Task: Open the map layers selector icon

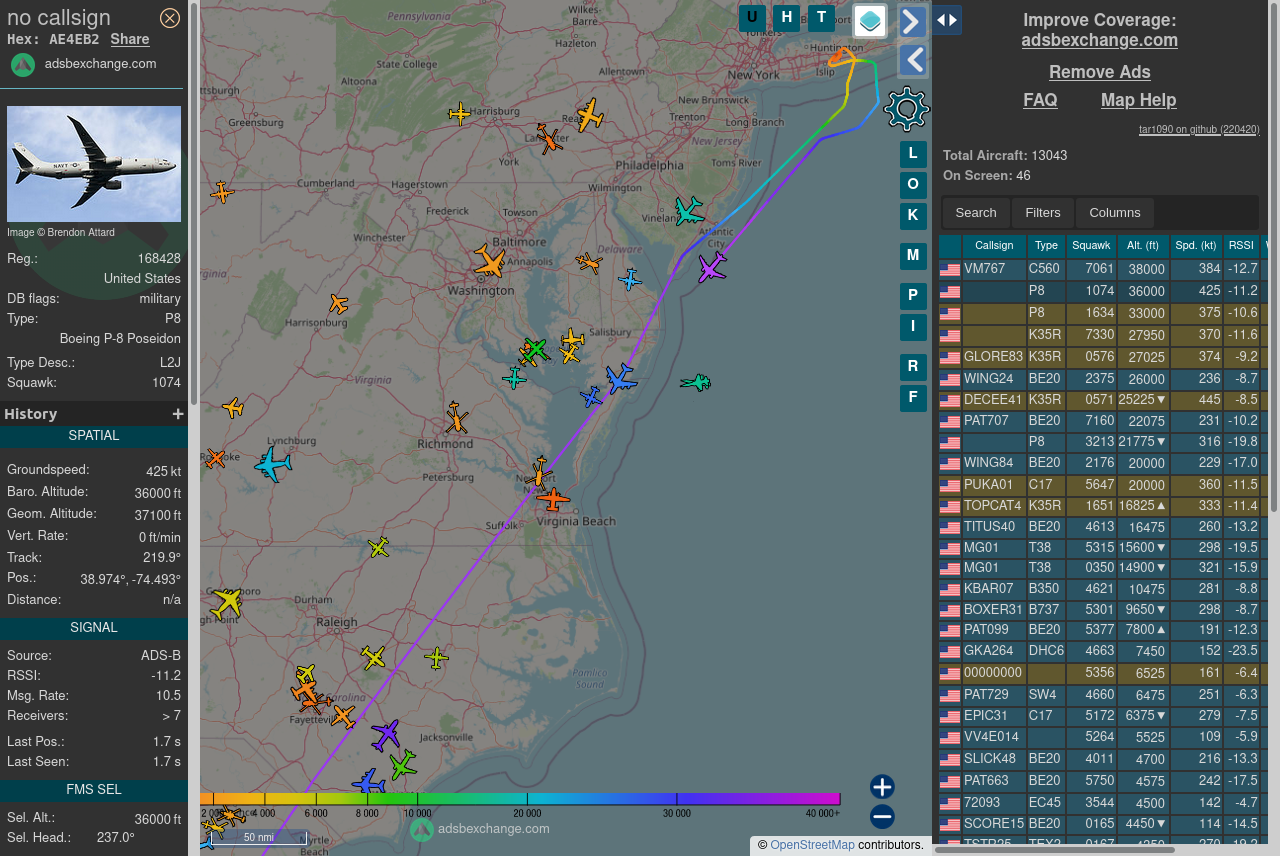Action: pos(870,20)
